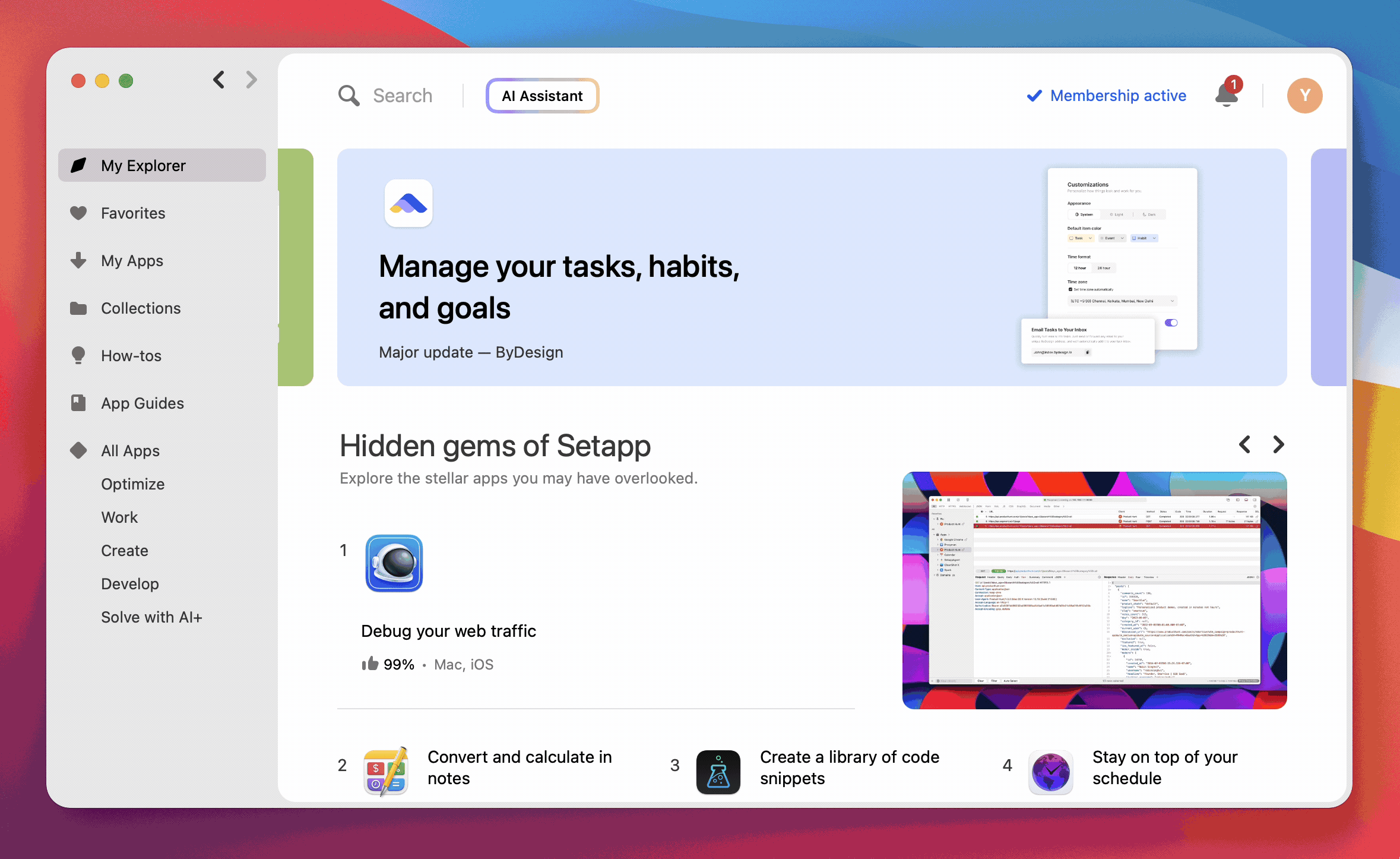Open Create a library of code snippets

pos(850,768)
